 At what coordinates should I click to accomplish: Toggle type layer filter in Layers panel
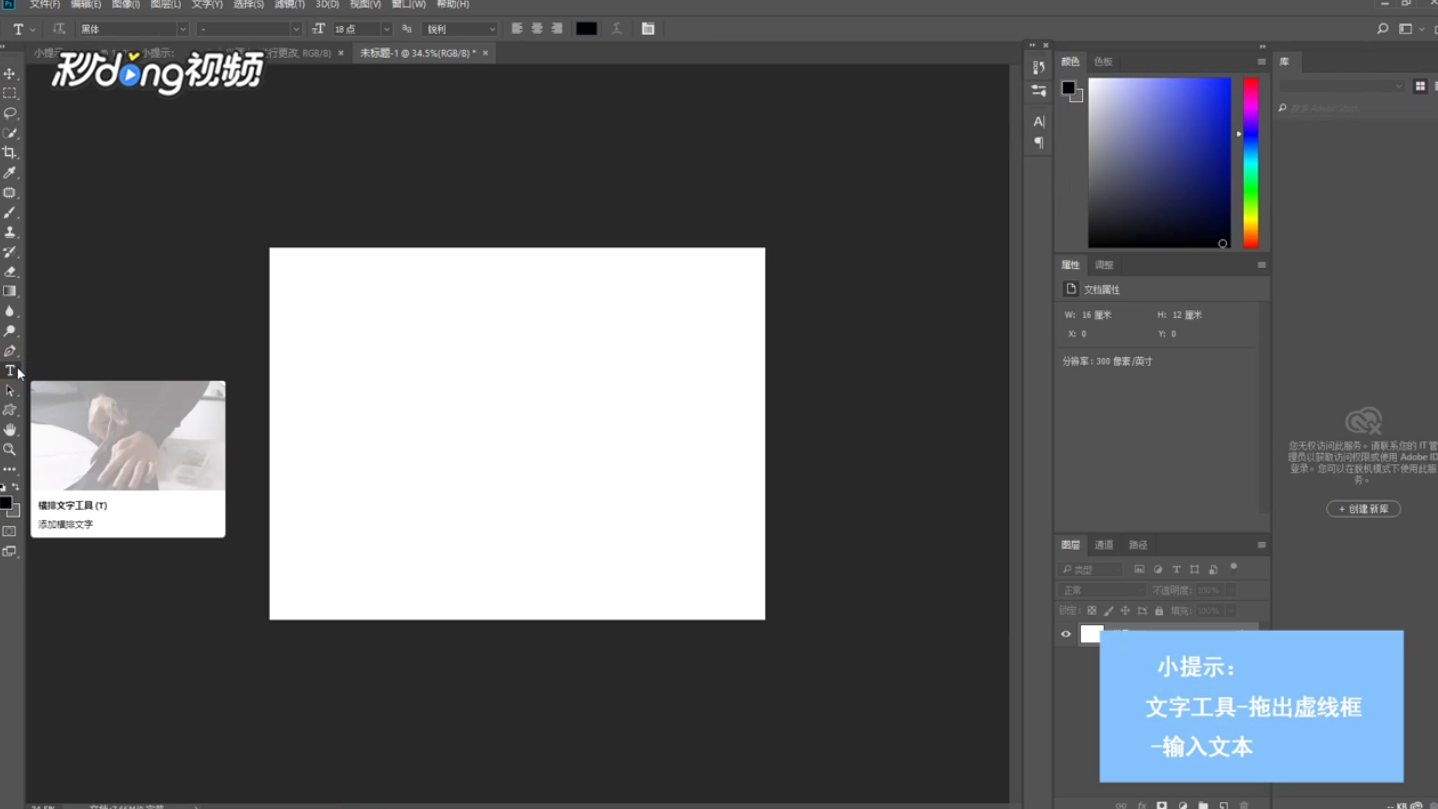[1176, 569]
